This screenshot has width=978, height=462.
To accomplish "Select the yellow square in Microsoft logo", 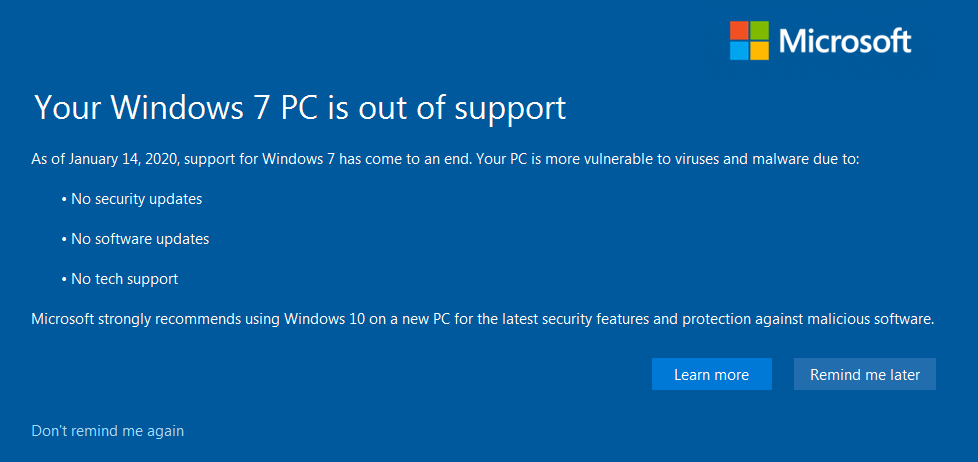I will (759, 51).
